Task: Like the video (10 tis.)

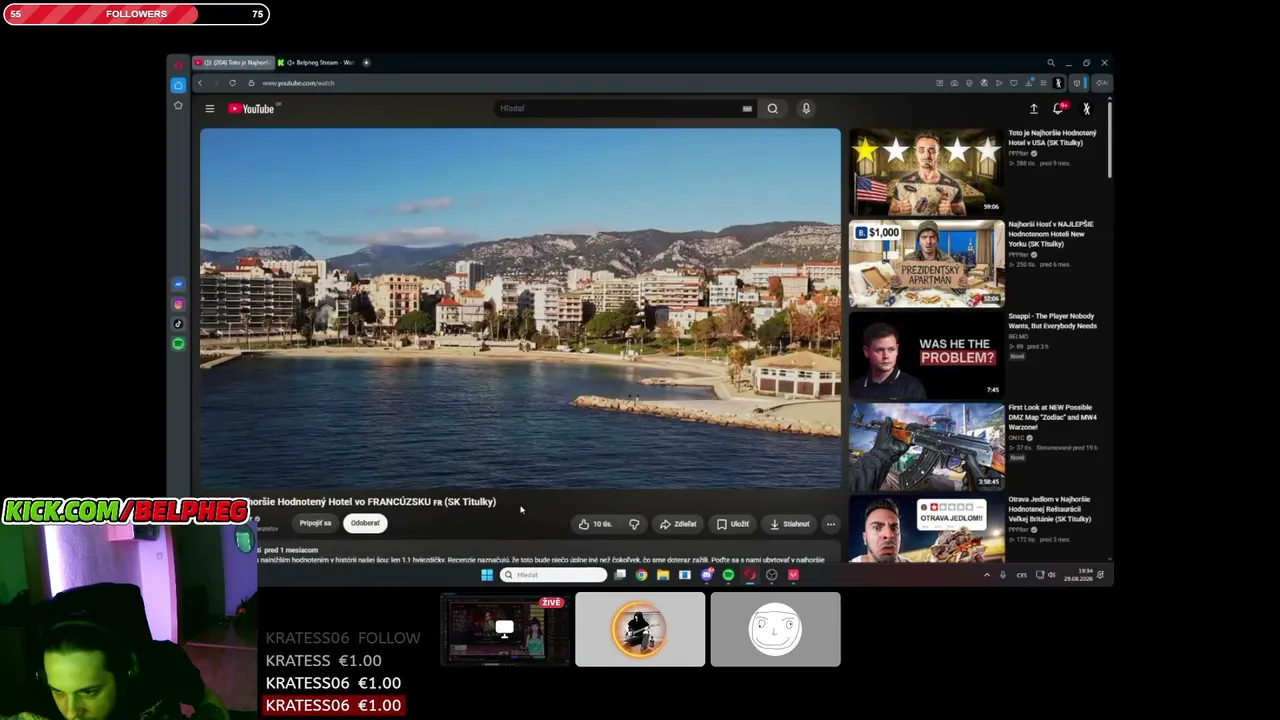Action: pos(595,524)
